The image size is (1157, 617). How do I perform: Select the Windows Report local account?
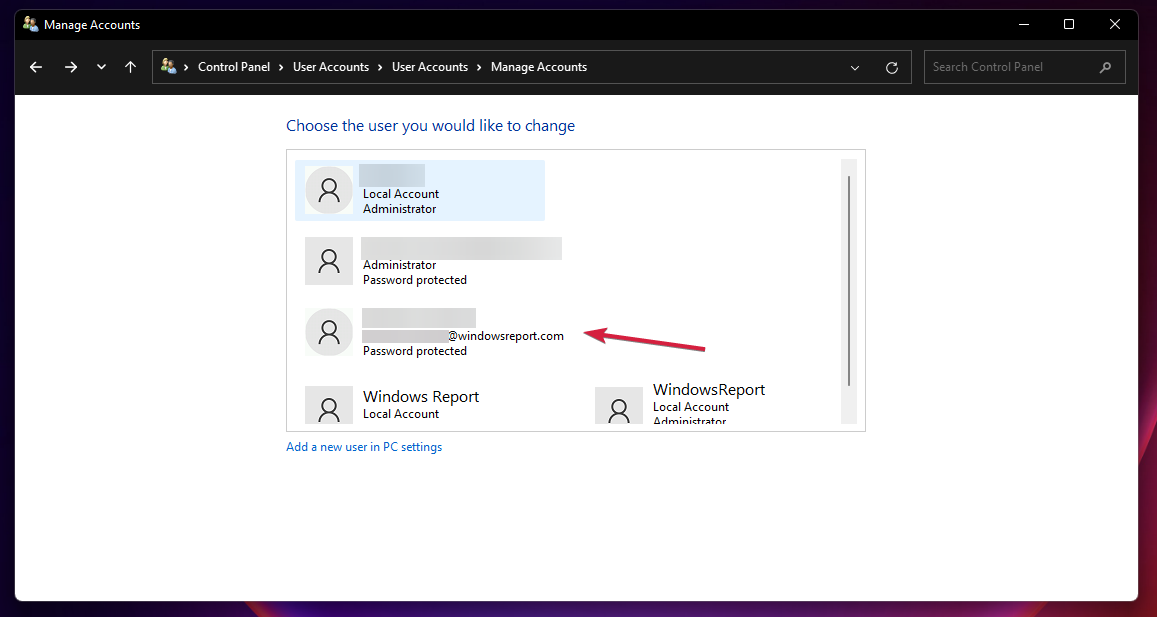pyautogui.click(x=421, y=404)
